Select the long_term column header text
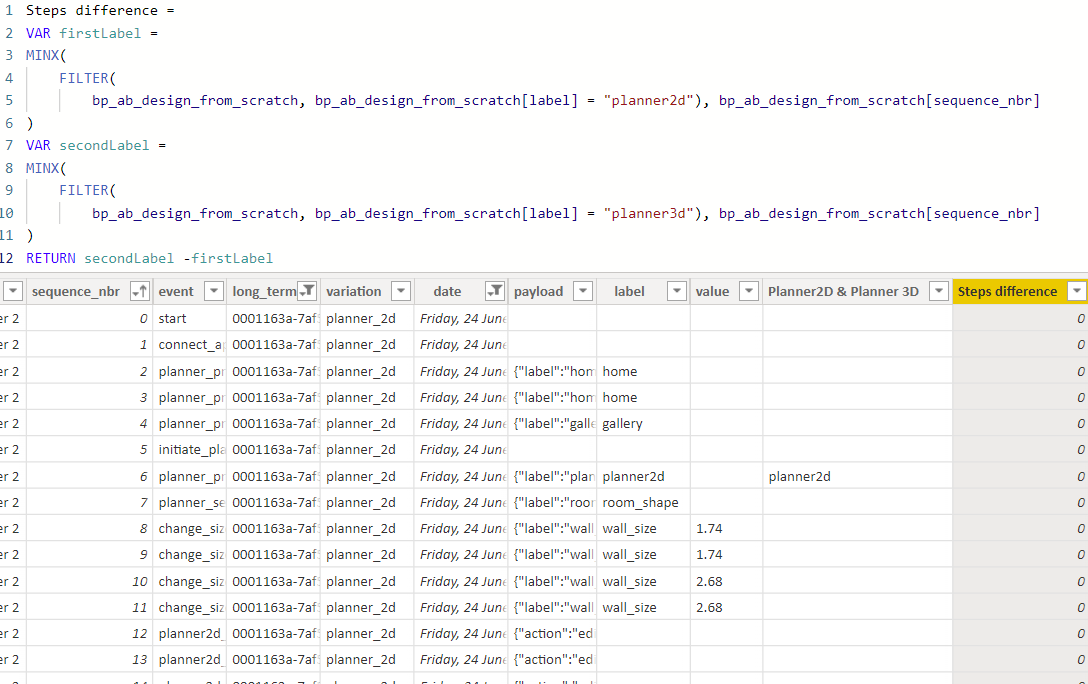Viewport: 1088px width, 684px height. point(264,291)
